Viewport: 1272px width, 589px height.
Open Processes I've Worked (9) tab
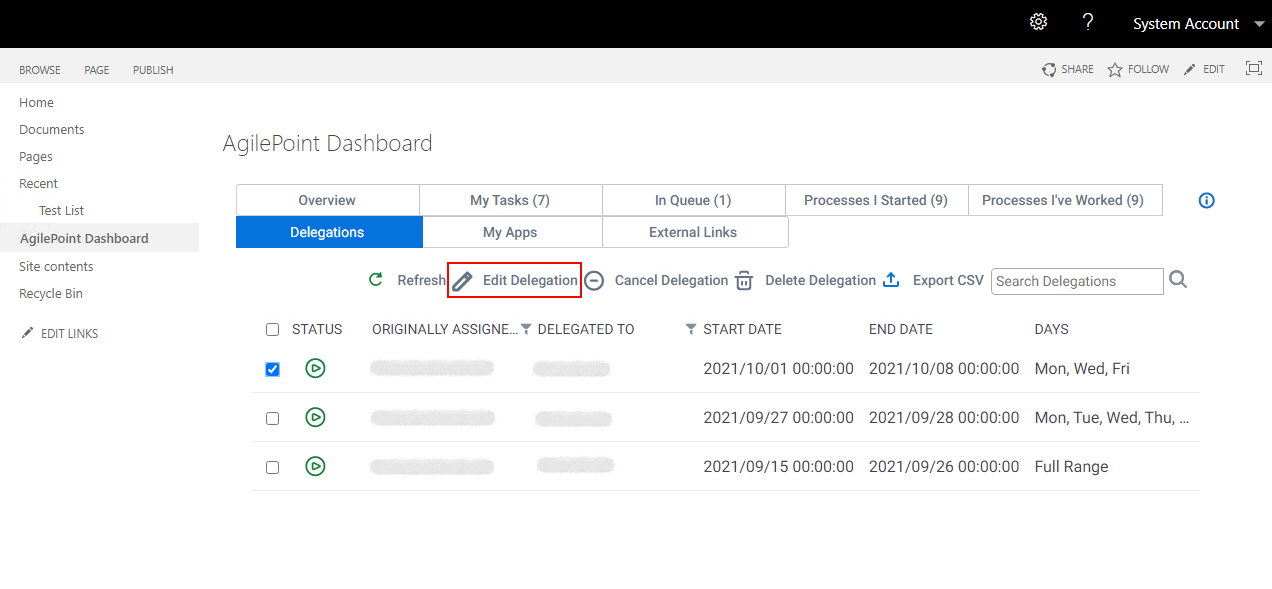click(1063, 200)
